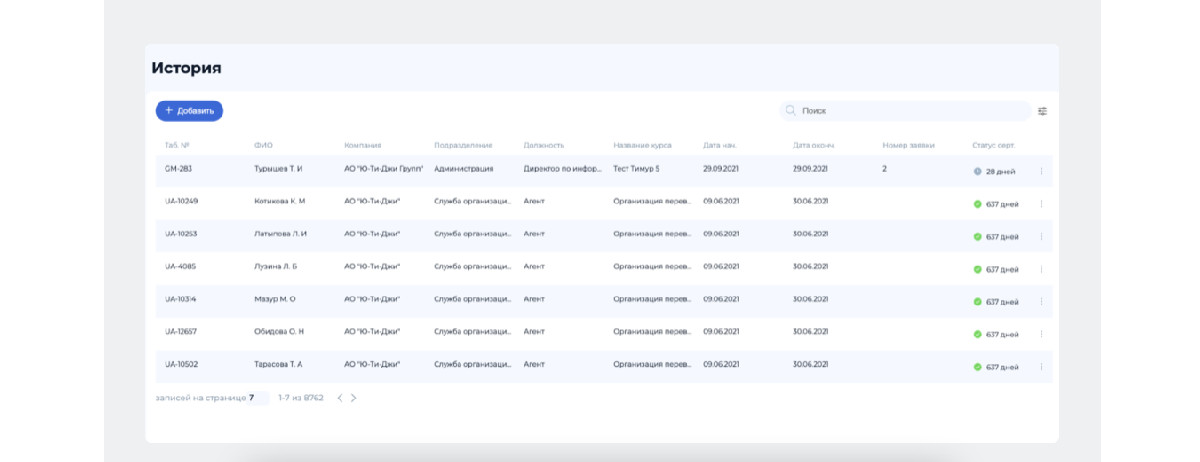Image resolution: width=1200 pixels, height=462 pixels.
Task: Open kebab menu for Лузина Л. Б row
Action: (x=1041, y=269)
